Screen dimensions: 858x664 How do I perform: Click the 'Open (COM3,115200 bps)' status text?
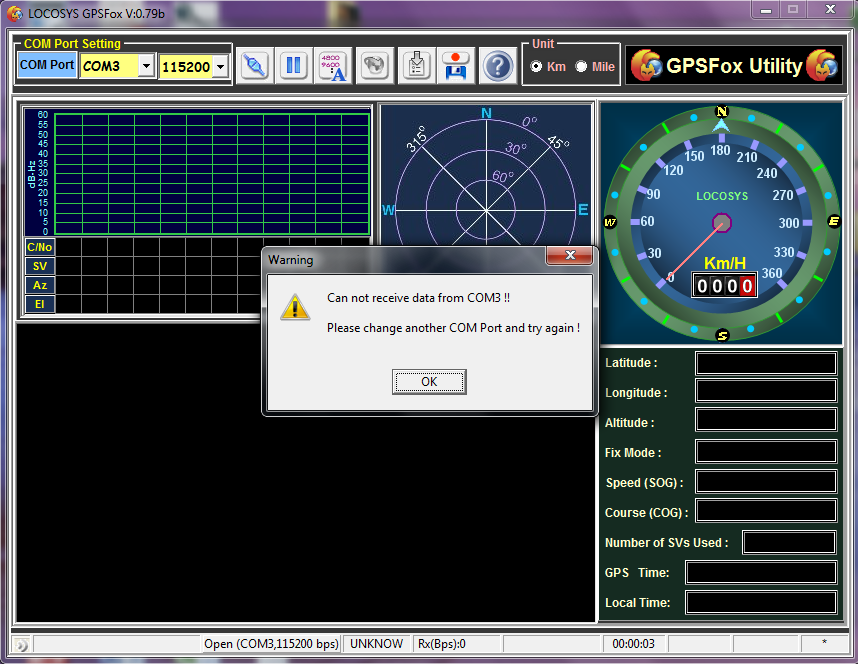pyautogui.click(x=271, y=644)
